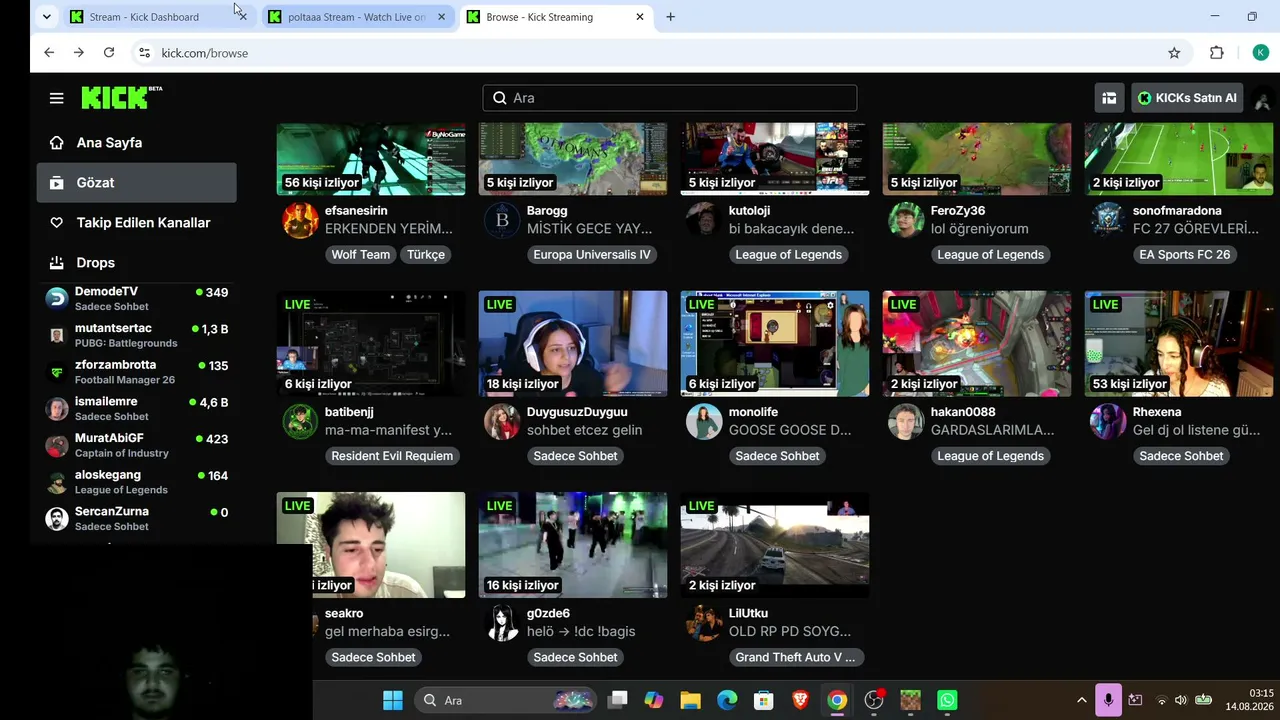Open the browser Extensions menu
The width and height of the screenshot is (1280, 720).
1216,53
